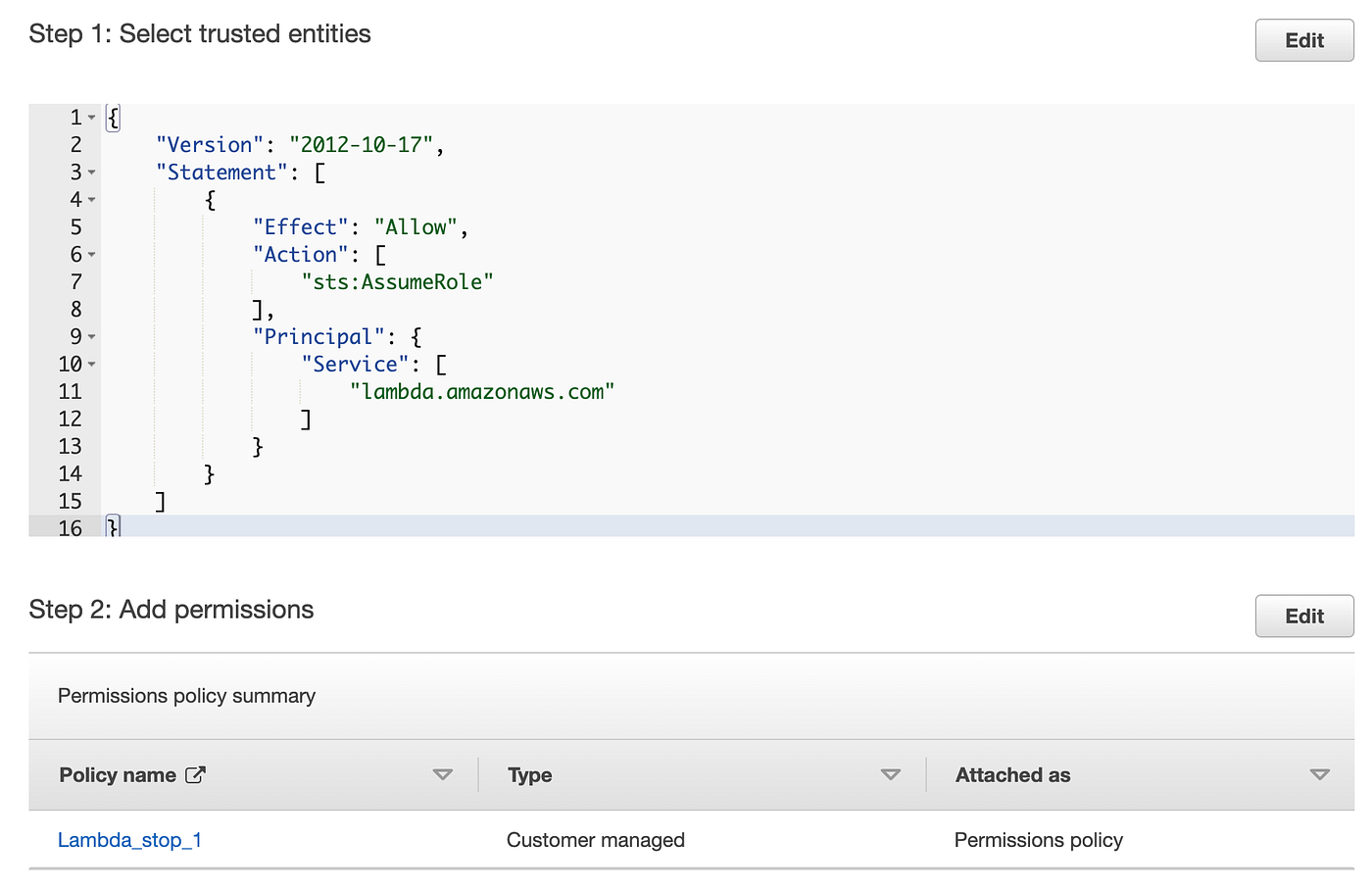Image resolution: width=1372 pixels, height=890 pixels.
Task: Click the sort arrow in Policy name column
Action: point(443,774)
